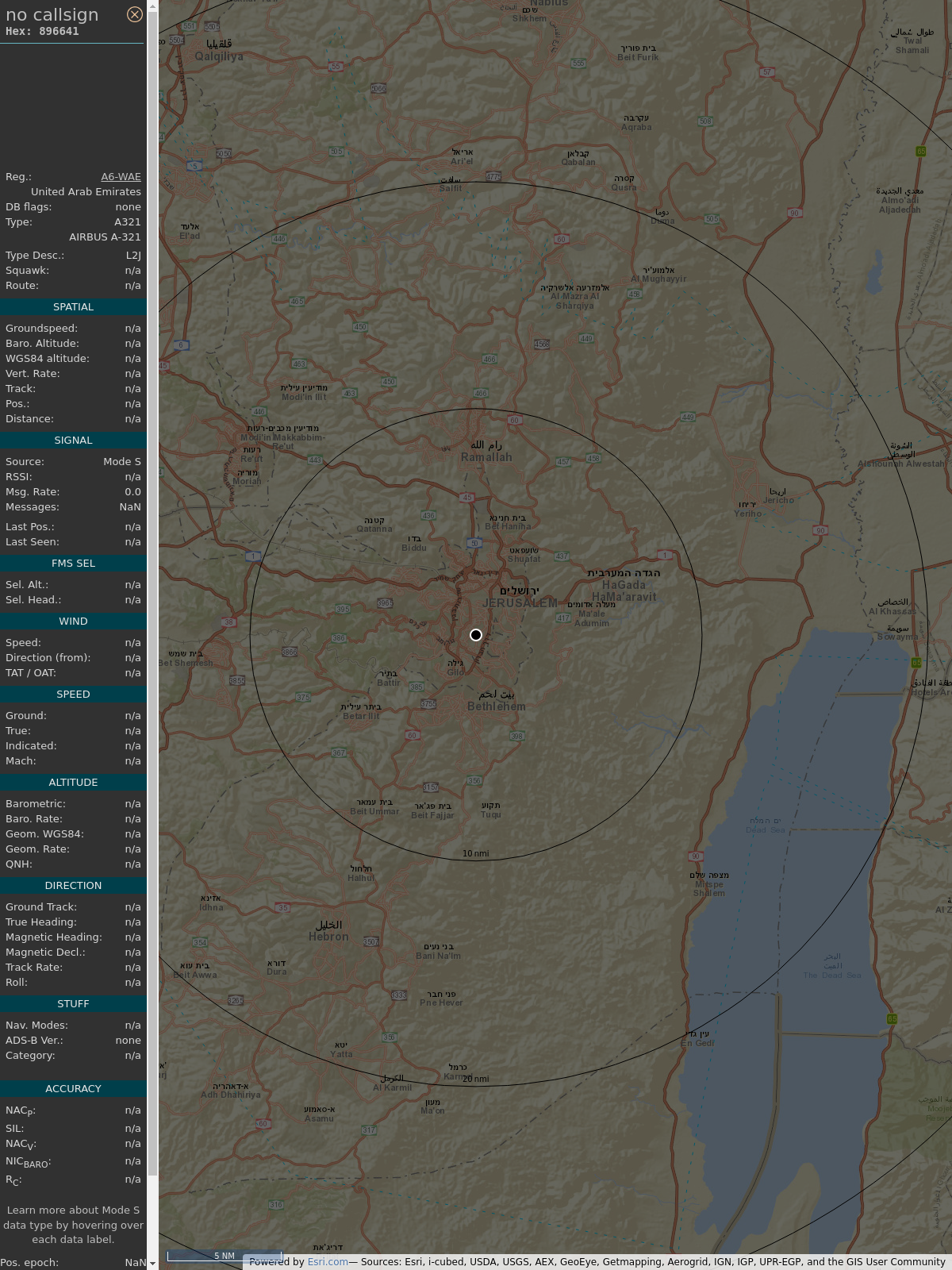Click the ACCURACY section header
952x1270 pixels.
click(73, 1089)
